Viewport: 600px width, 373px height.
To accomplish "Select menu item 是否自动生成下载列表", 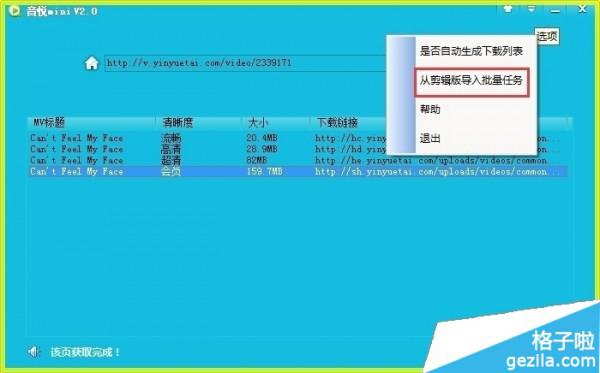I will (x=471, y=51).
